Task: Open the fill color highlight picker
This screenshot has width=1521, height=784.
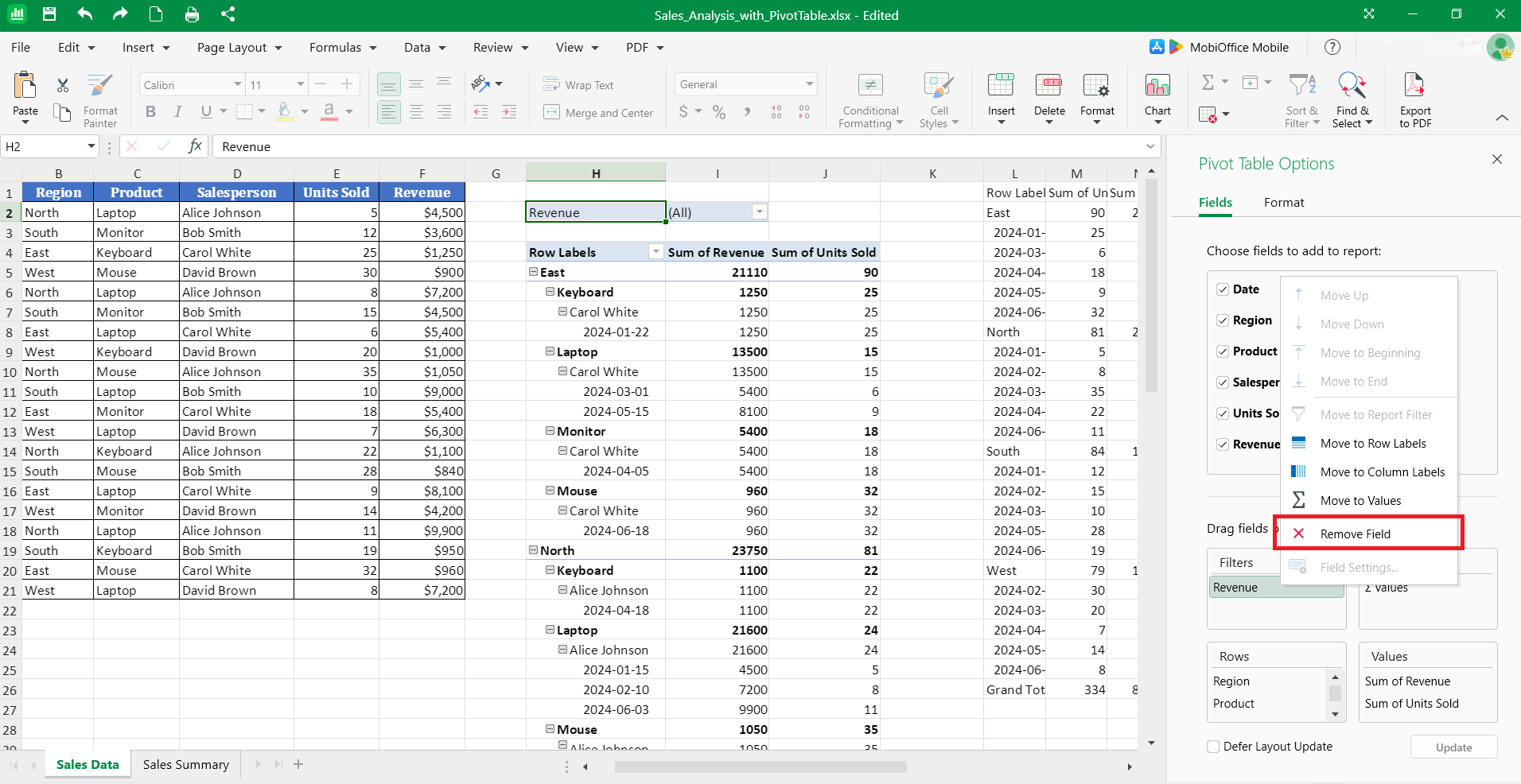Action: coord(305,112)
